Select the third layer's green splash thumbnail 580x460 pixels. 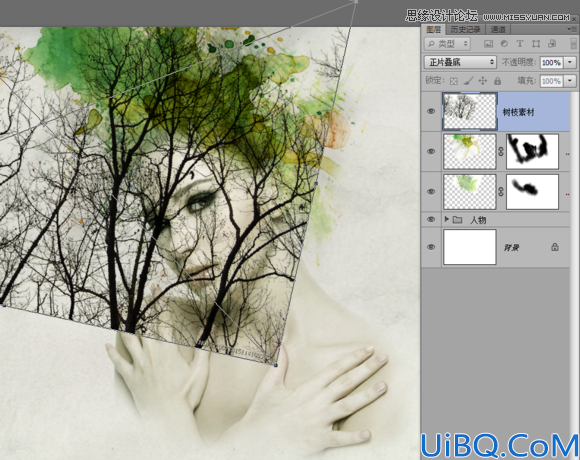(470, 192)
